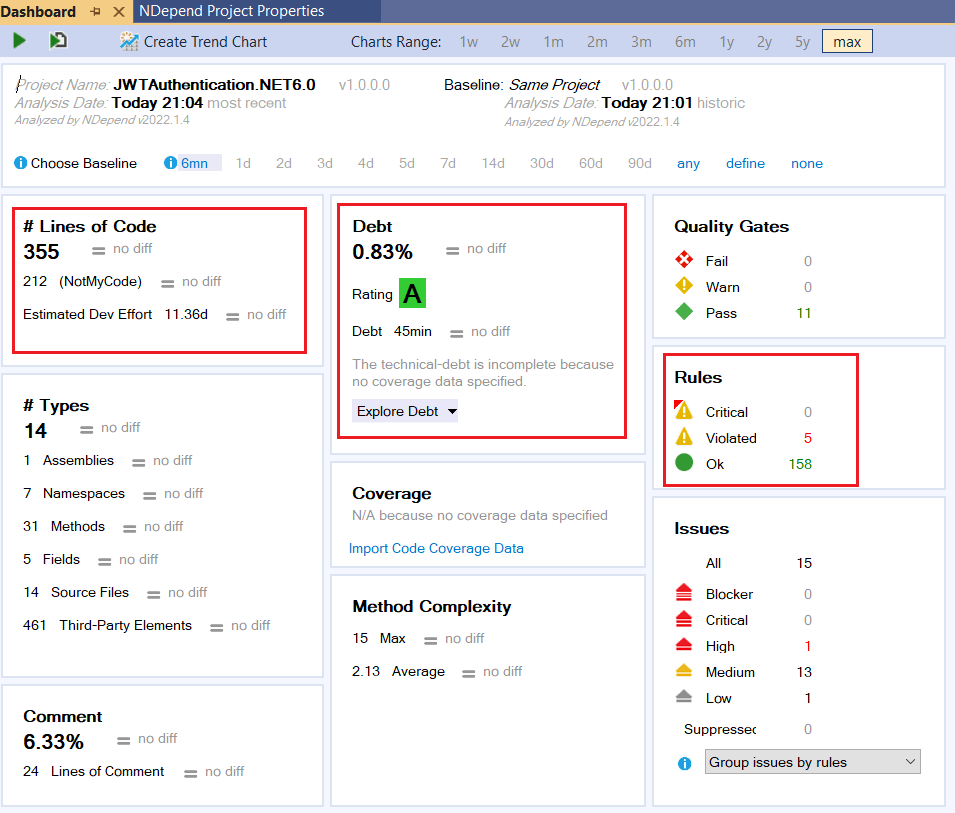
Task: Run analysis with the green play icon
Action: (19, 41)
